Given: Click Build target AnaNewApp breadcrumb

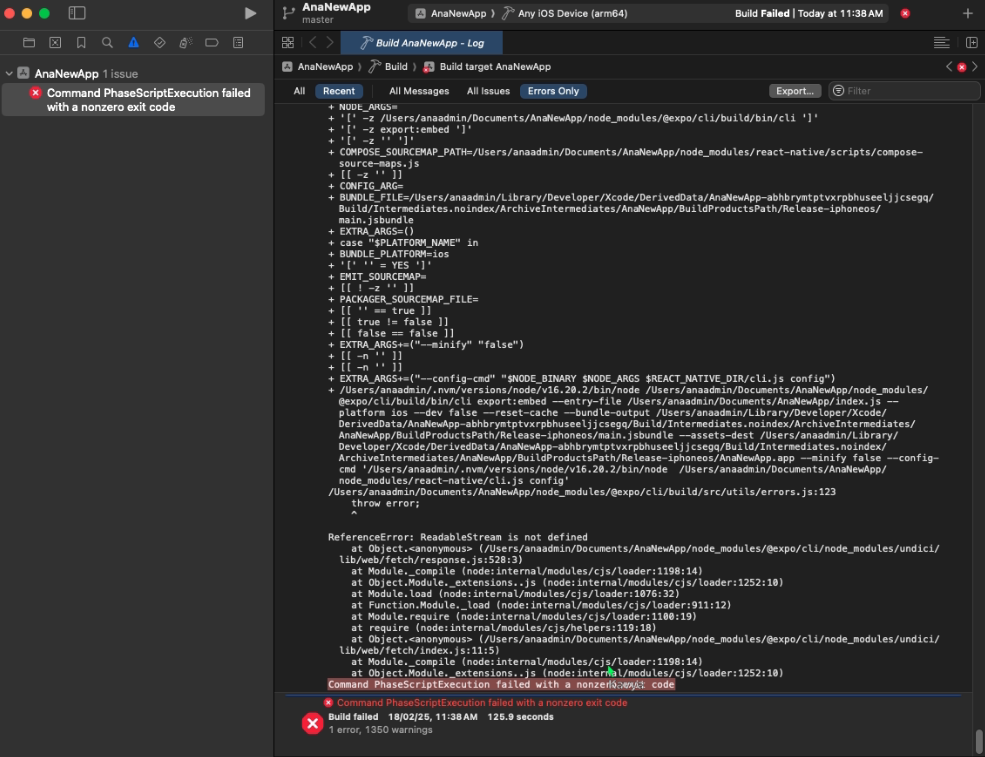Looking at the screenshot, I should click(487, 67).
